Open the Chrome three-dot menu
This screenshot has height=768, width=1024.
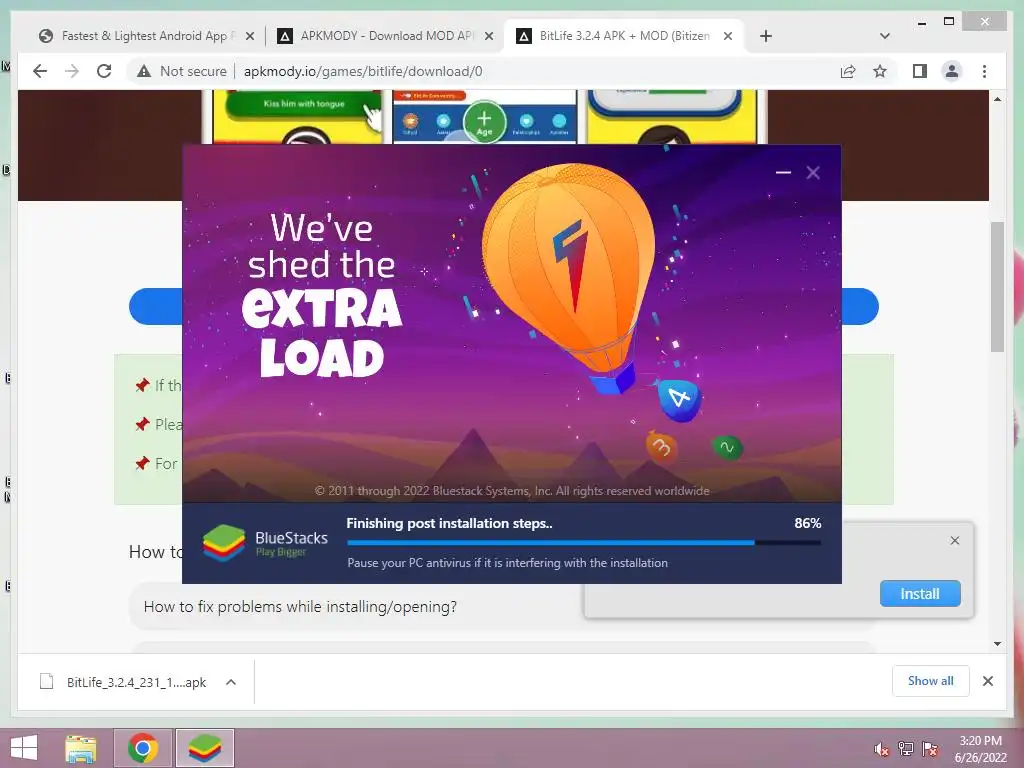(984, 71)
